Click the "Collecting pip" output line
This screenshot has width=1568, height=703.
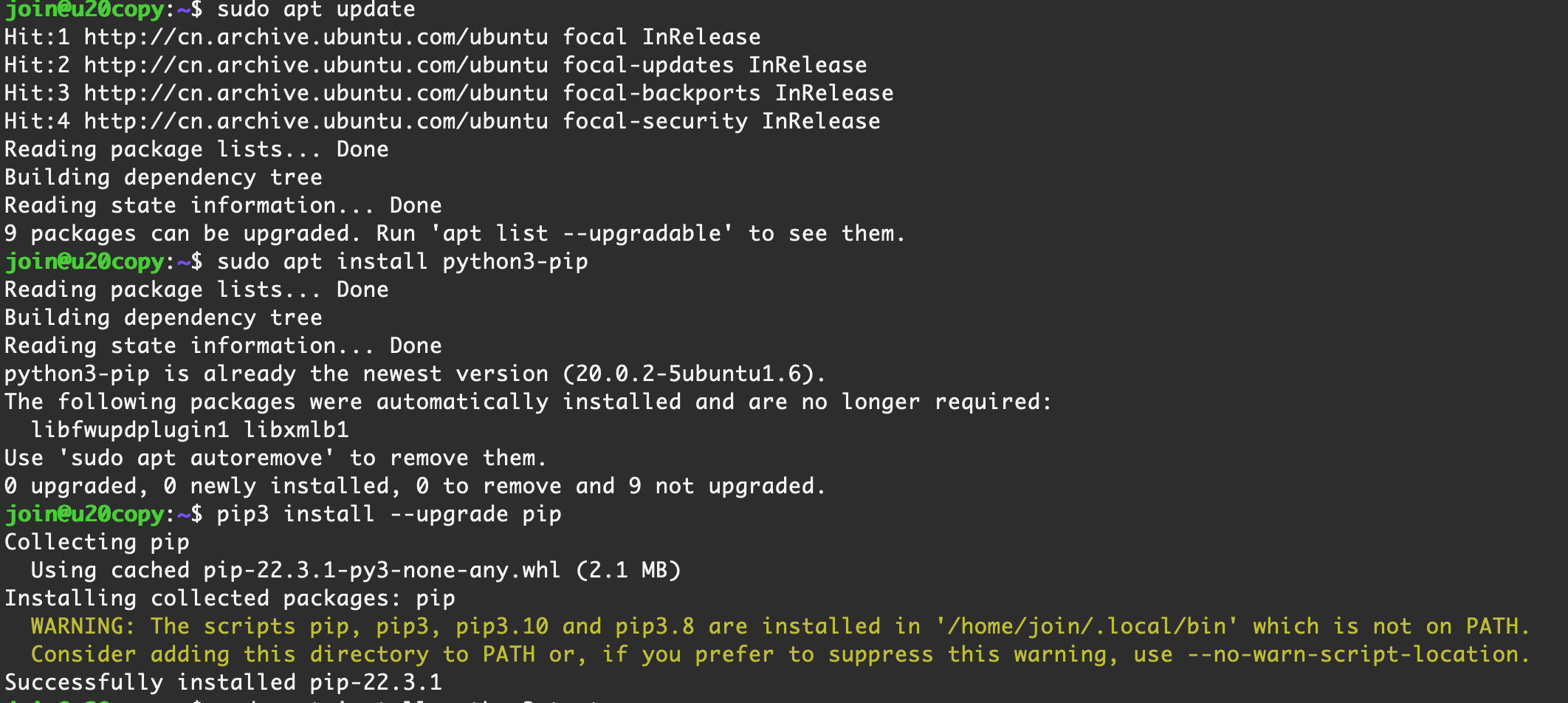pos(97,542)
